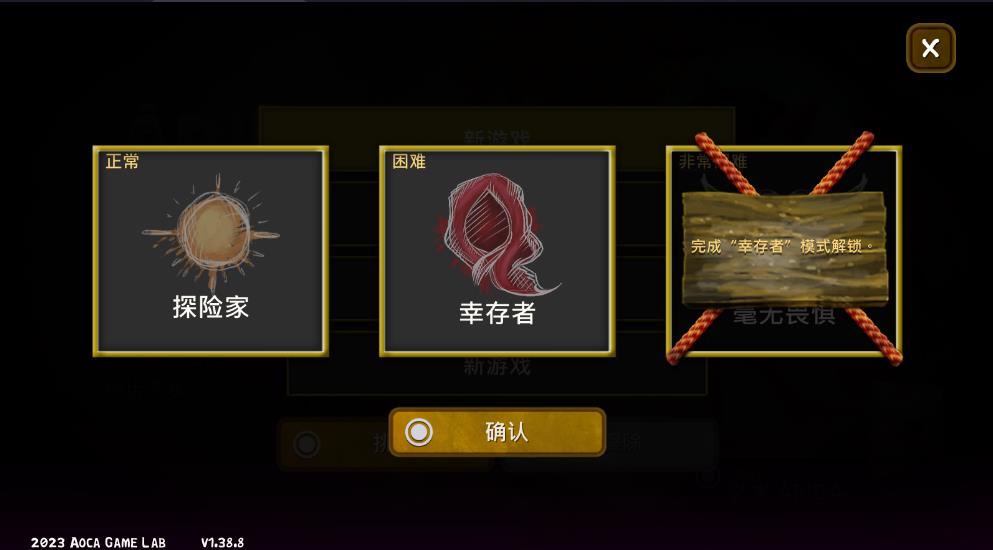Choose the 探险家 difficulty label
Screen dimensions: 993x550
[211, 307]
